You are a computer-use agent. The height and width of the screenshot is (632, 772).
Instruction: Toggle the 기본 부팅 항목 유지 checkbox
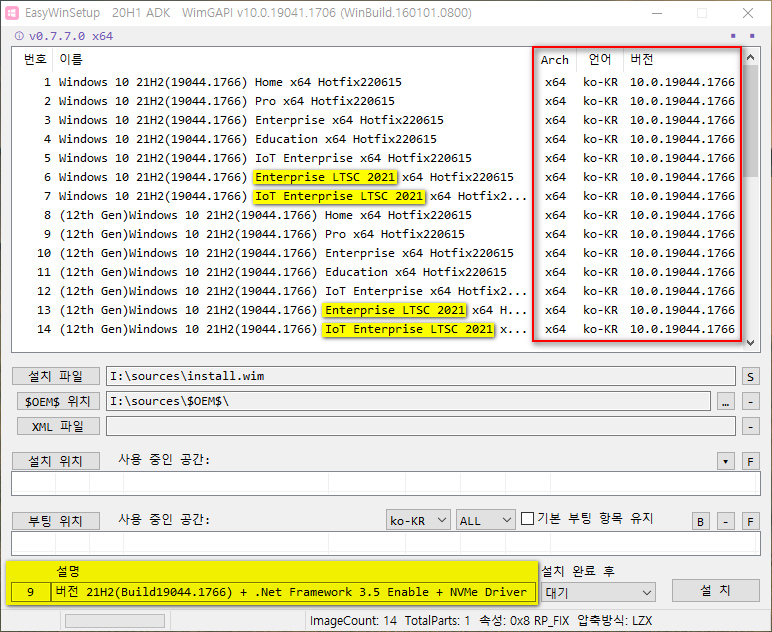[527, 518]
